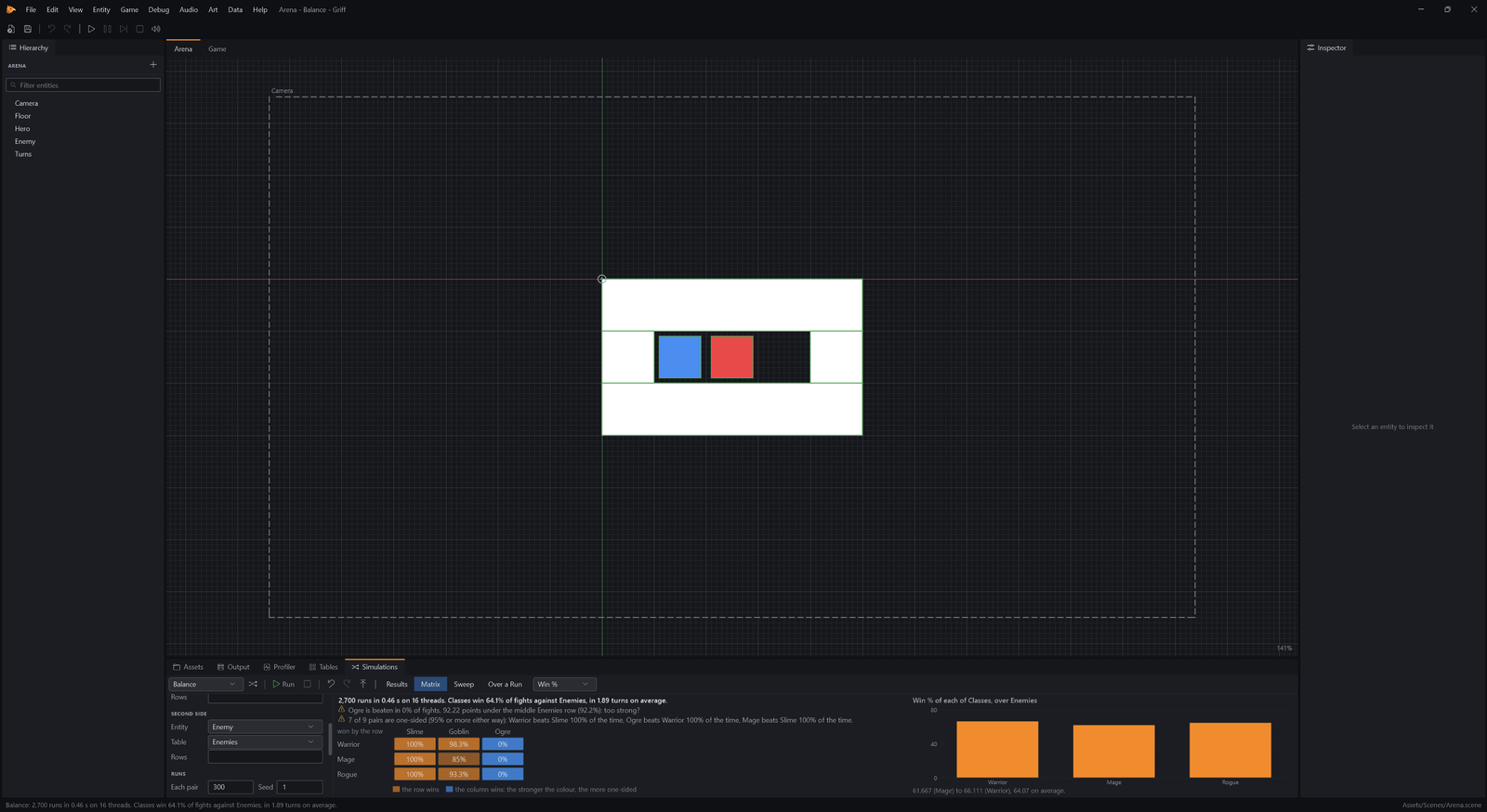Viewport: 1487px width, 812px height.
Task: Click the Filter entities search field
Action: tap(84, 85)
